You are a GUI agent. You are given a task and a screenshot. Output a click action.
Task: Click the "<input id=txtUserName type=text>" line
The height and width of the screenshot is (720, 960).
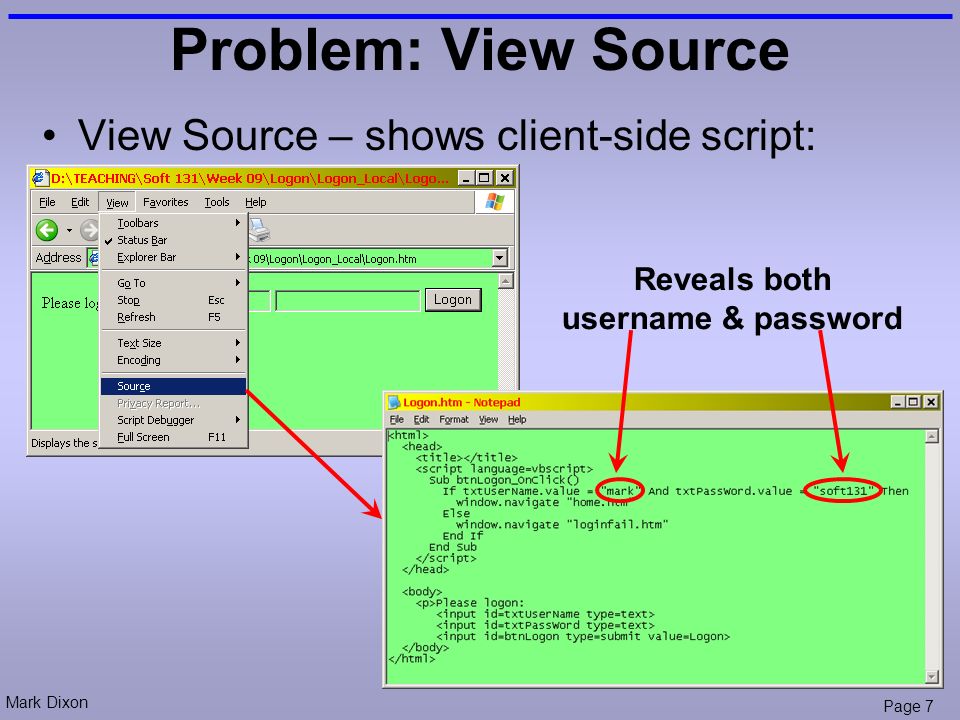click(545, 614)
